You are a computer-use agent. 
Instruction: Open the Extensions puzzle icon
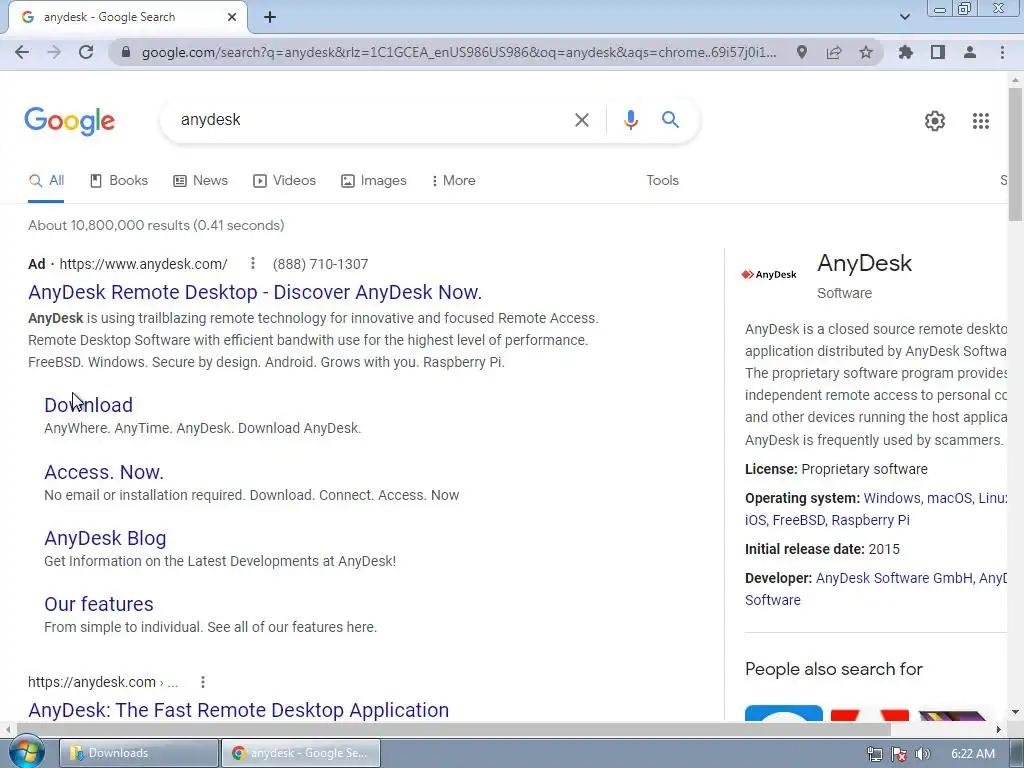pyautogui.click(x=906, y=52)
